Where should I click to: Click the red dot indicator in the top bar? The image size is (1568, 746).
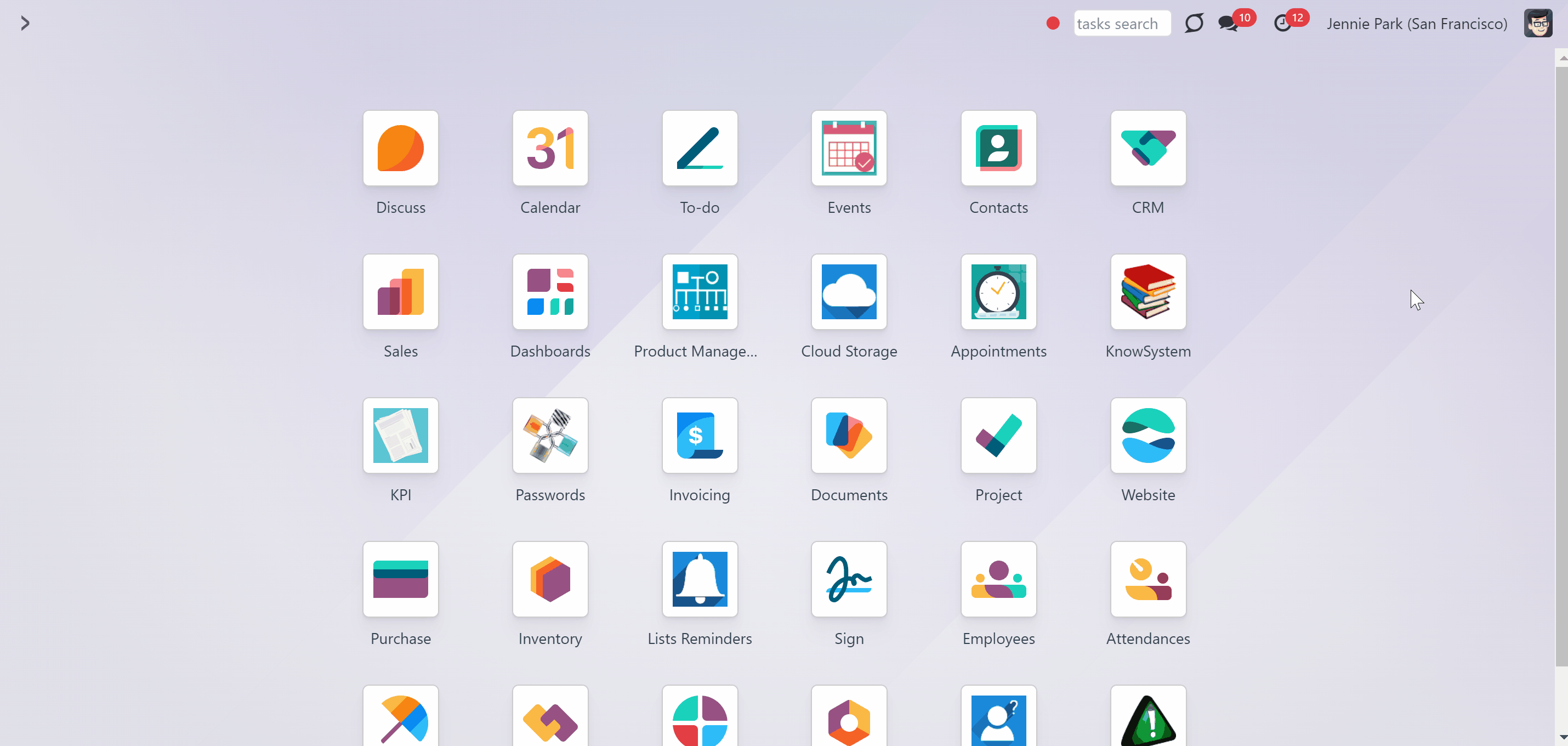pyautogui.click(x=1053, y=23)
